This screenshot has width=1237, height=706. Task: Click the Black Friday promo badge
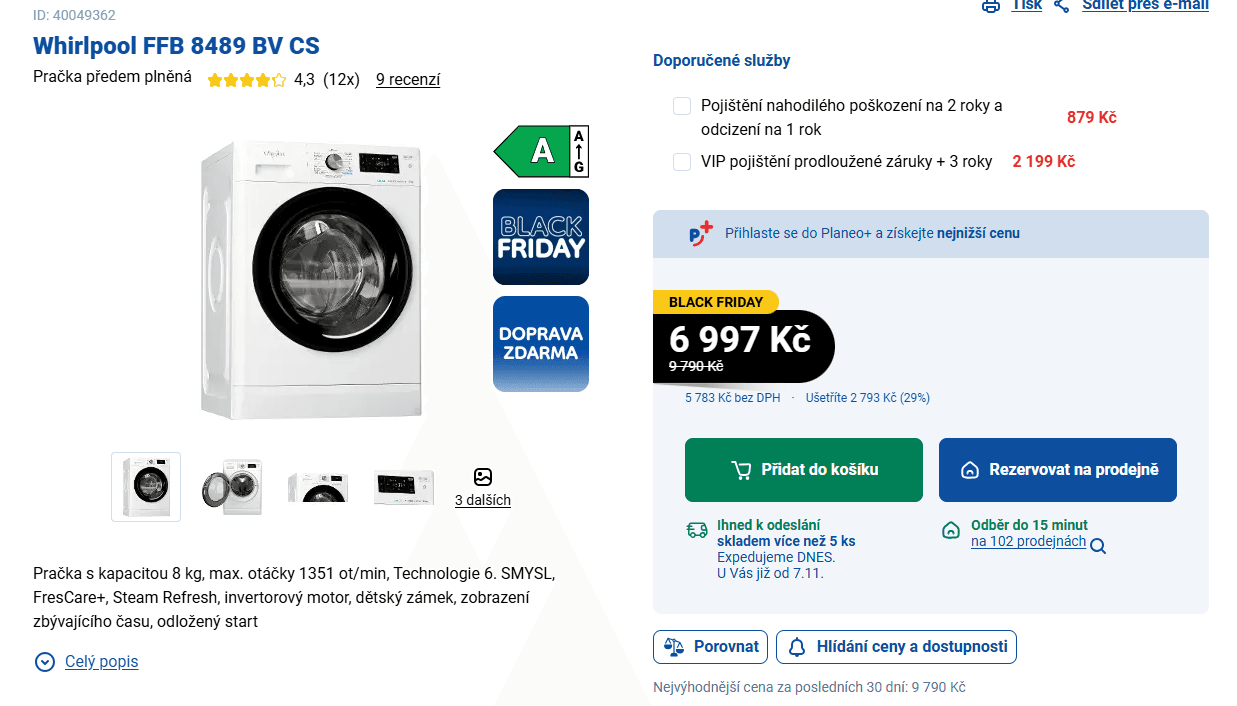click(x=541, y=237)
